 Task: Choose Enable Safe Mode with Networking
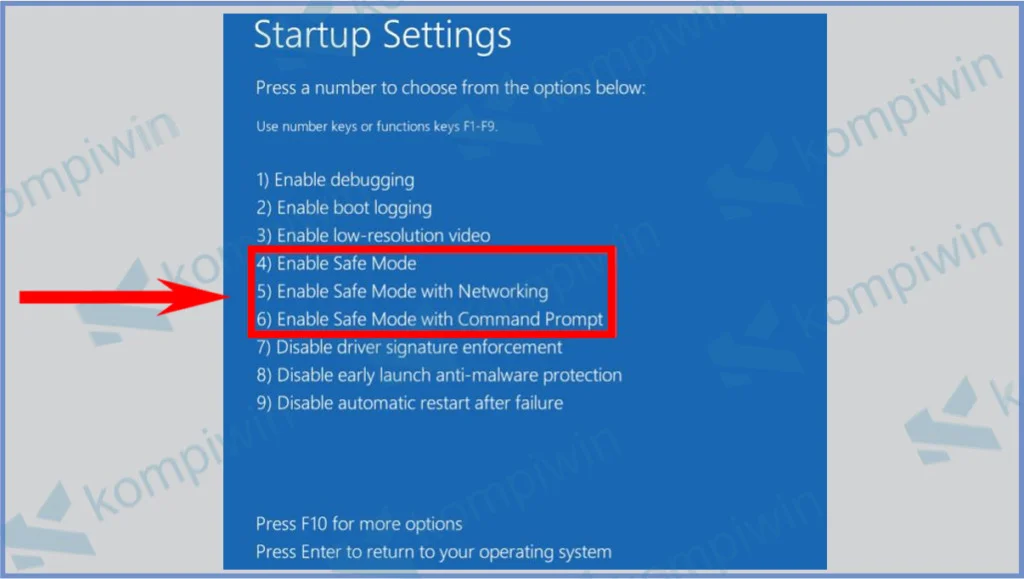(x=402, y=292)
